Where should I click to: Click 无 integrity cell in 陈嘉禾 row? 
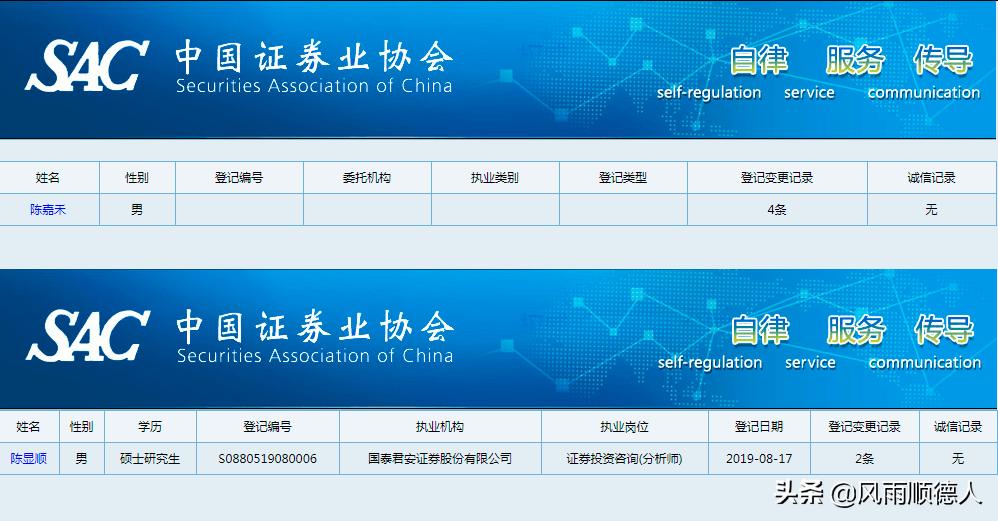(932, 209)
